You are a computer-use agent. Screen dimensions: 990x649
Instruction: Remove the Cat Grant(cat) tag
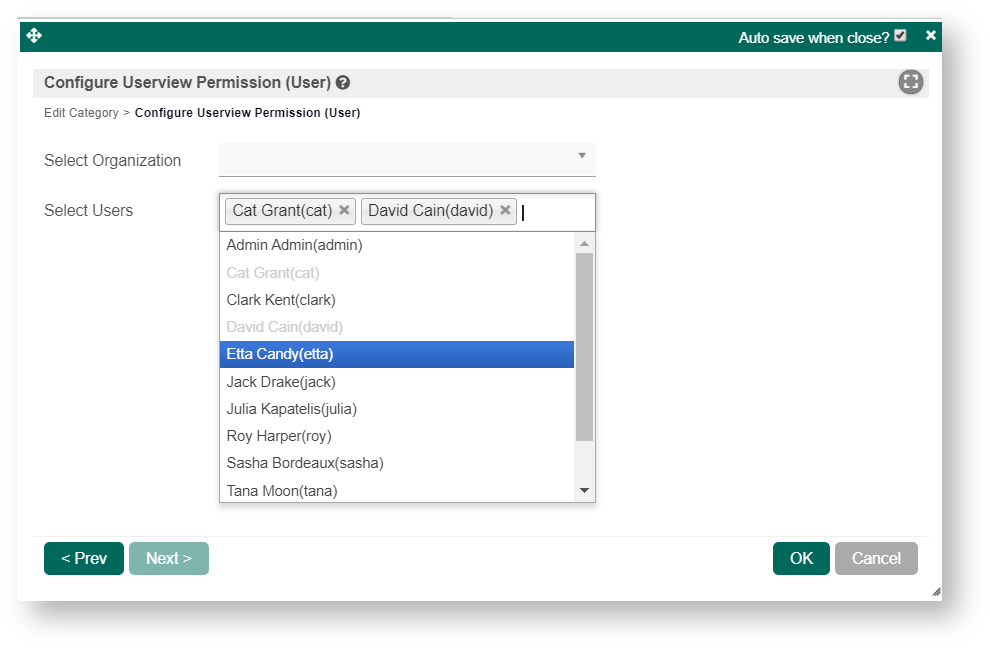pos(344,210)
